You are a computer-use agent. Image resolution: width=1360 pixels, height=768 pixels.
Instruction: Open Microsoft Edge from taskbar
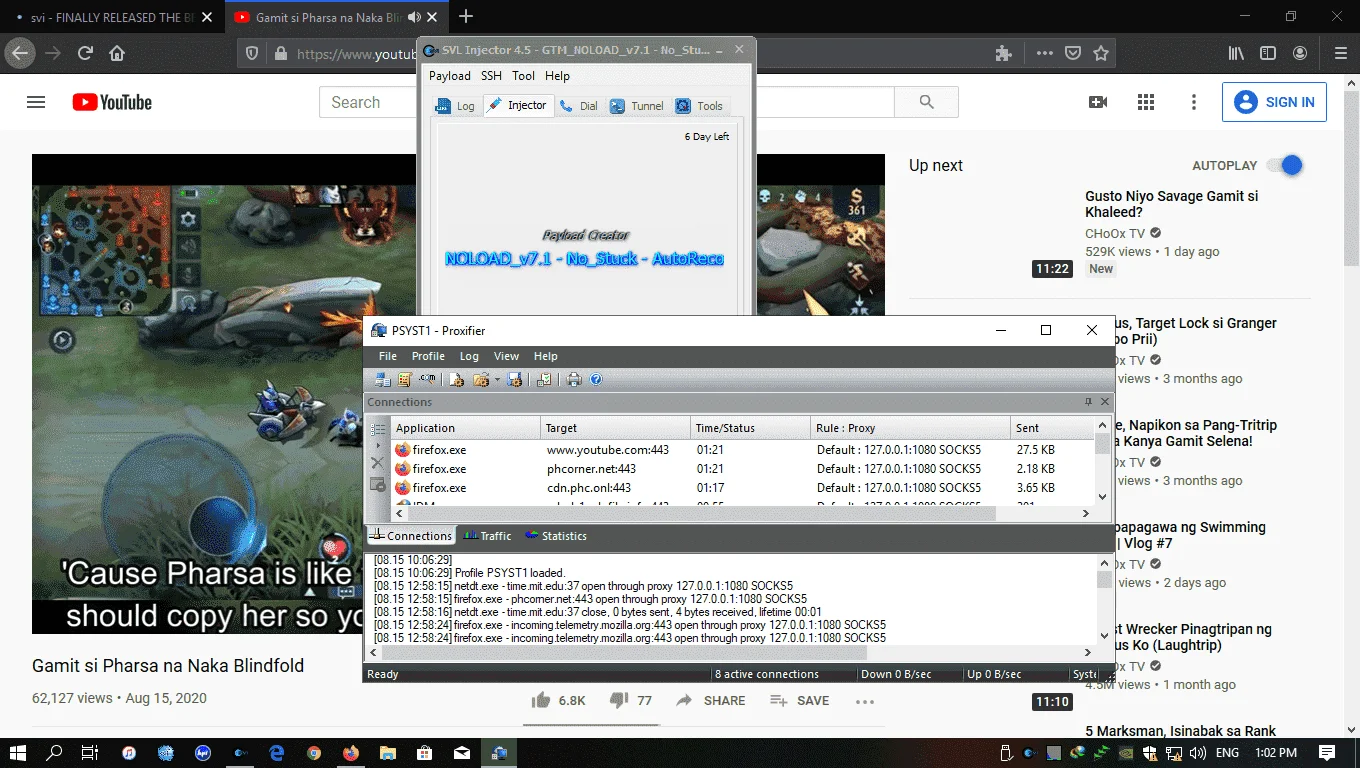tap(277, 753)
